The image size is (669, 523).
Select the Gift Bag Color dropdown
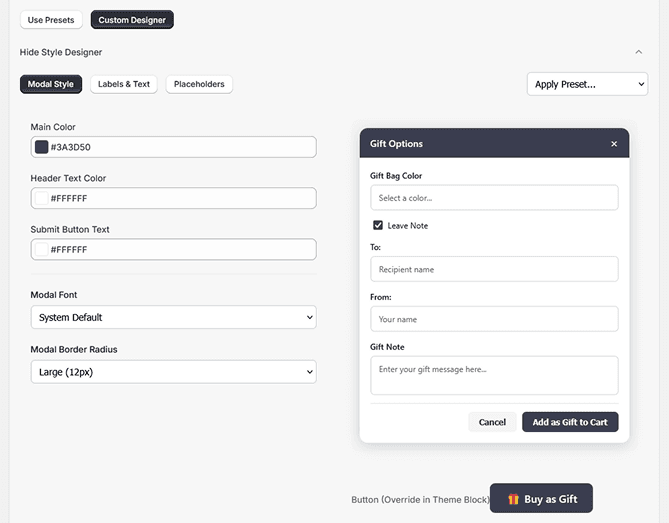[494, 198]
